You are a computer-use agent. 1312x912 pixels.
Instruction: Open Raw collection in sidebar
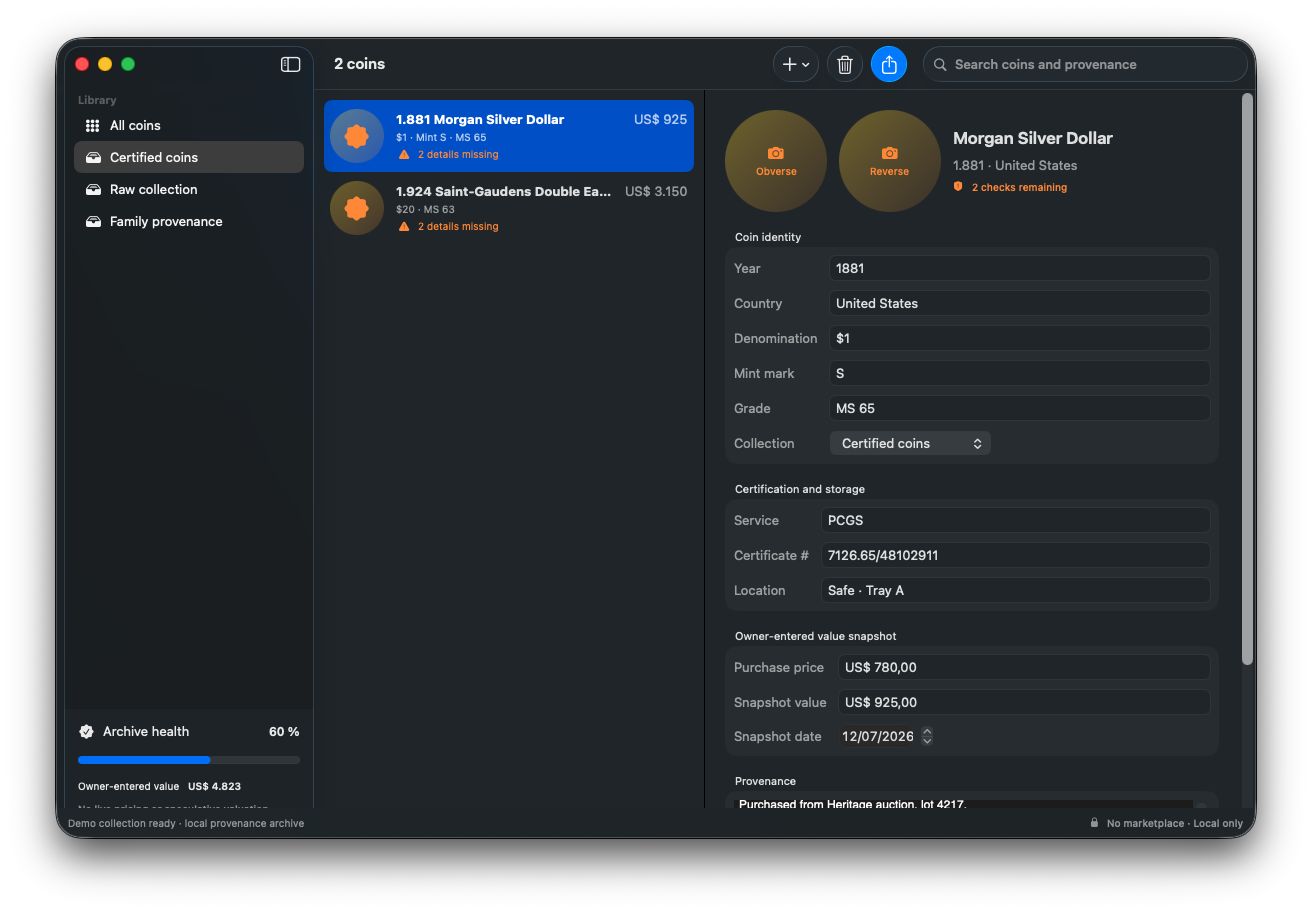click(189, 189)
